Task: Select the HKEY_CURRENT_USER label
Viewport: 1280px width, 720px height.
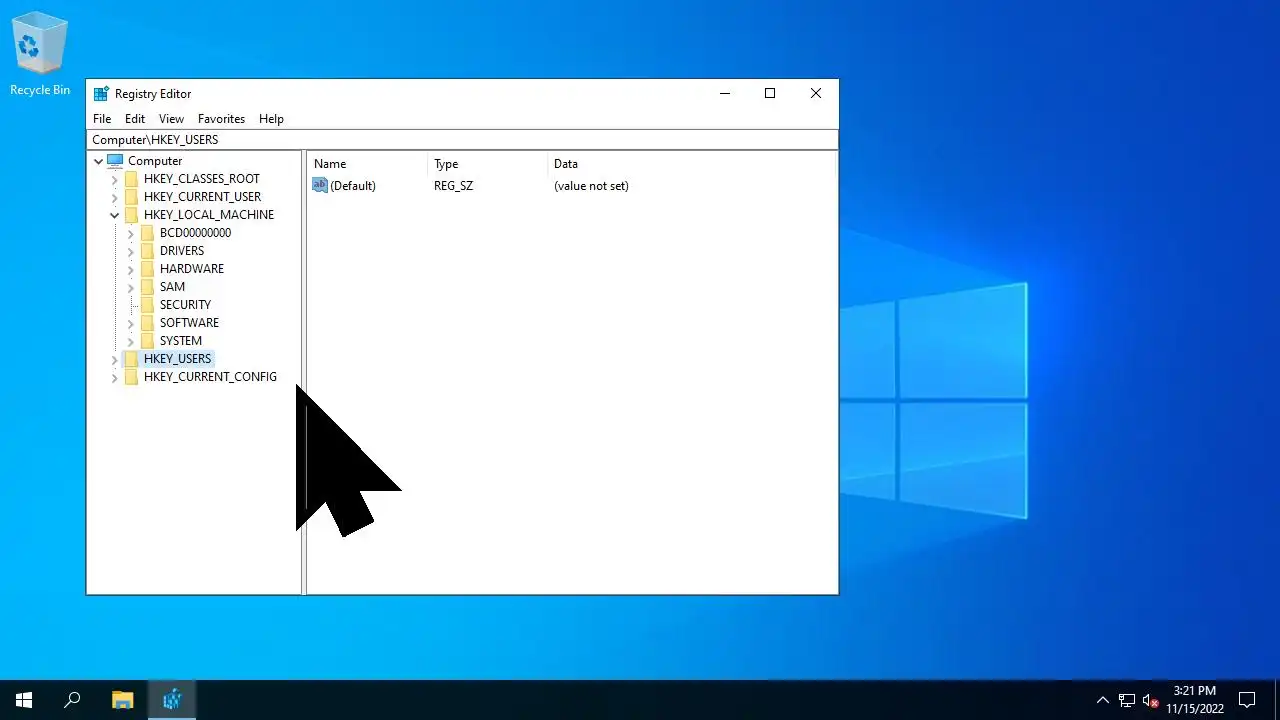Action: (x=202, y=197)
